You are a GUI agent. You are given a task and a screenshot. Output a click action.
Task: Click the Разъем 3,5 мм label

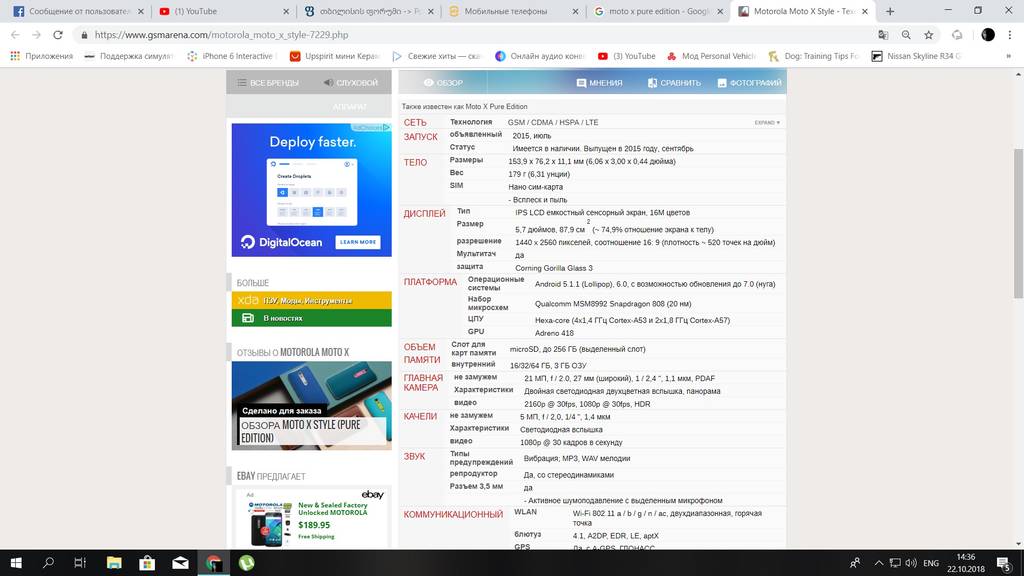pyautogui.click(x=476, y=487)
